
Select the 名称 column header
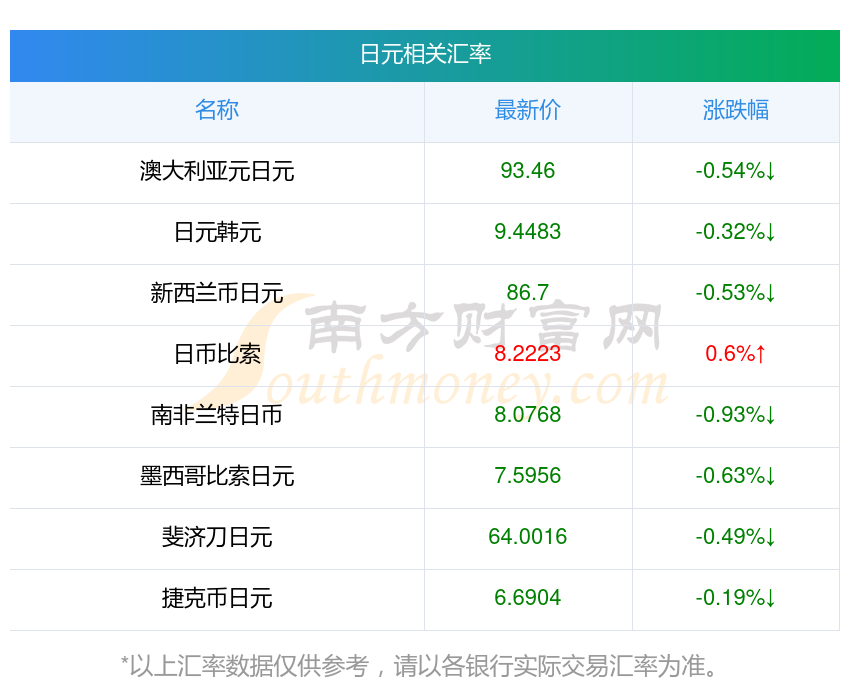click(217, 110)
